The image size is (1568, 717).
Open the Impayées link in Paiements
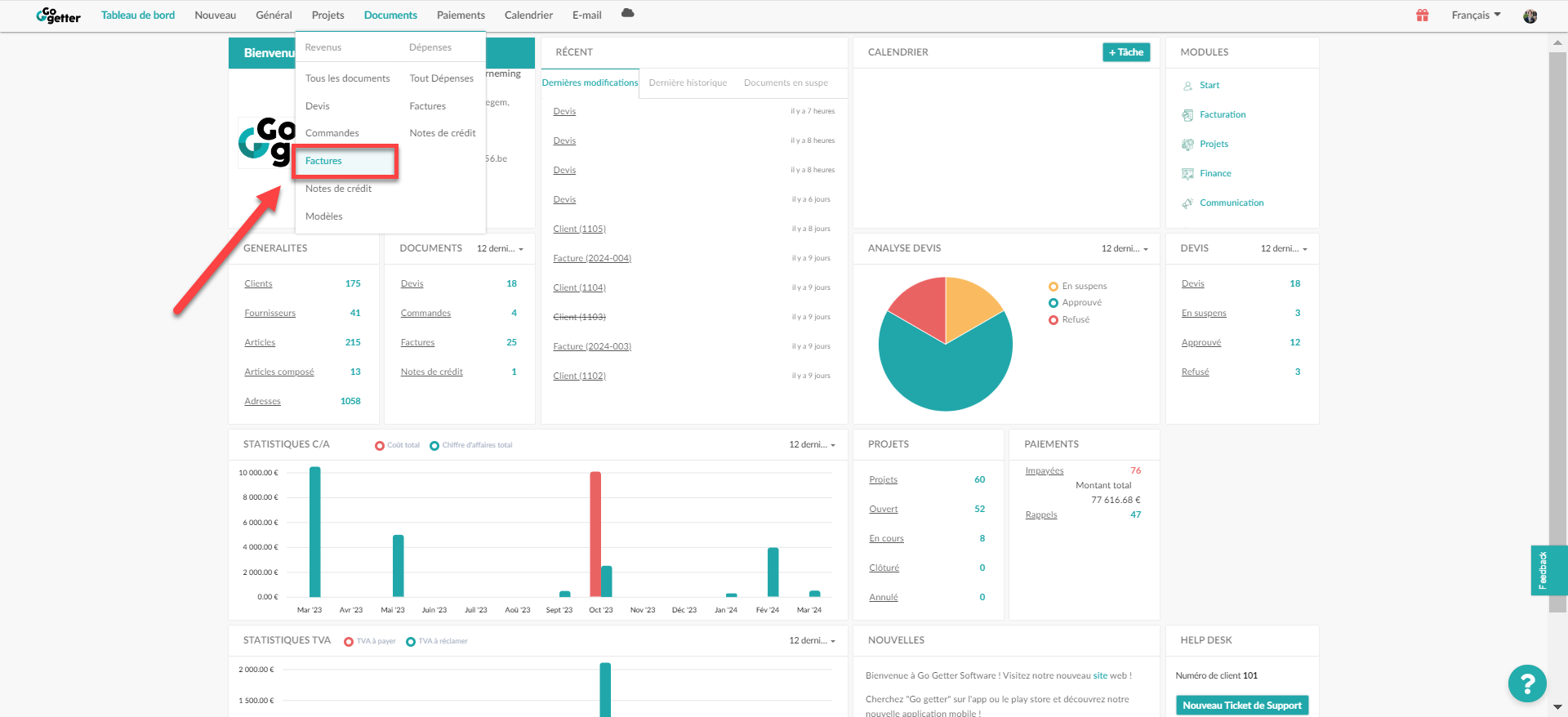pyautogui.click(x=1044, y=470)
